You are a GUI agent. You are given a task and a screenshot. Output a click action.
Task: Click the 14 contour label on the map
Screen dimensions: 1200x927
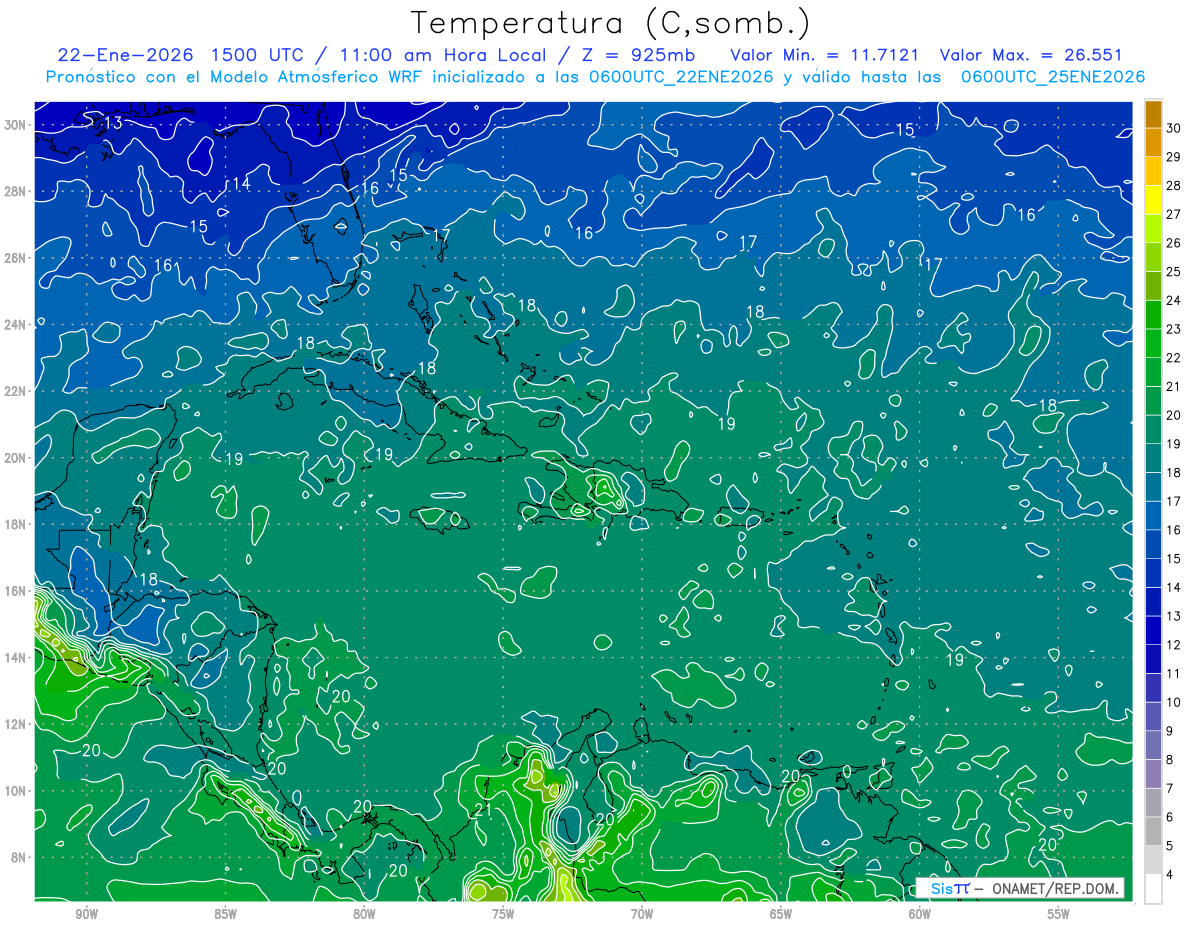click(x=240, y=184)
